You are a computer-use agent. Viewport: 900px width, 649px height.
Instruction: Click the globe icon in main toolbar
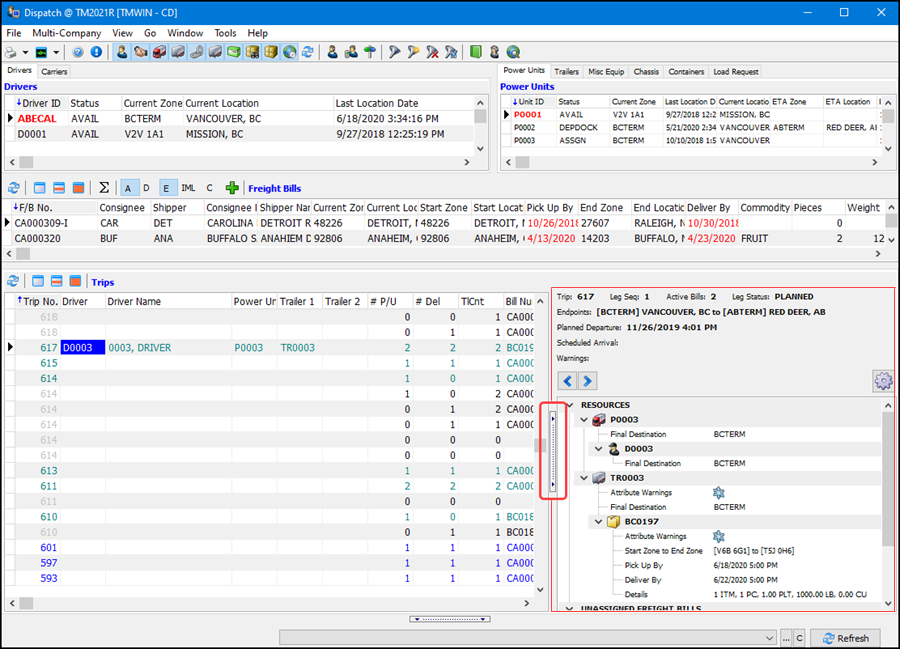point(290,52)
